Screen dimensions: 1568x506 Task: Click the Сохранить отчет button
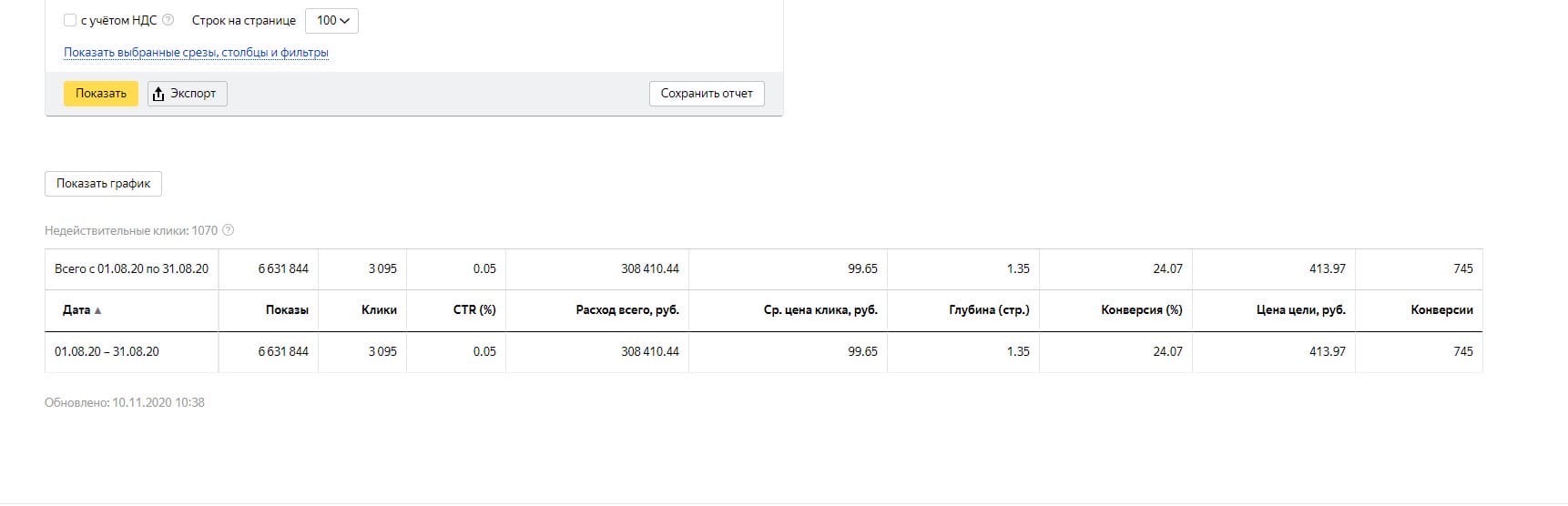(x=707, y=94)
